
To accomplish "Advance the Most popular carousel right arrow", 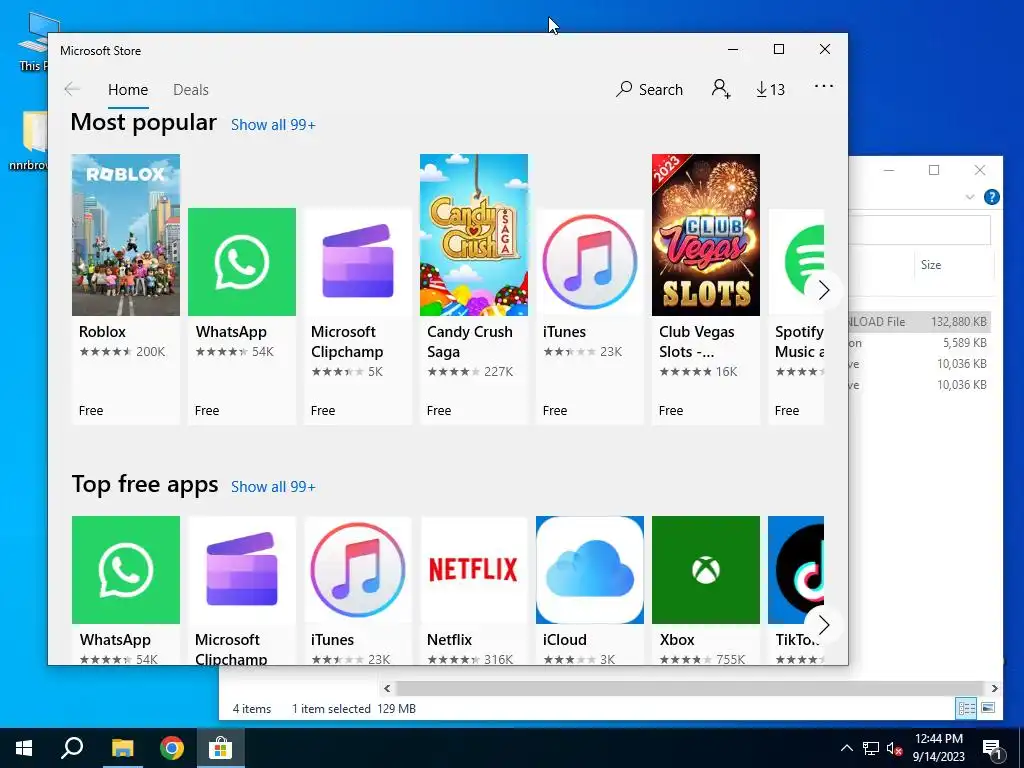I will point(824,290).
